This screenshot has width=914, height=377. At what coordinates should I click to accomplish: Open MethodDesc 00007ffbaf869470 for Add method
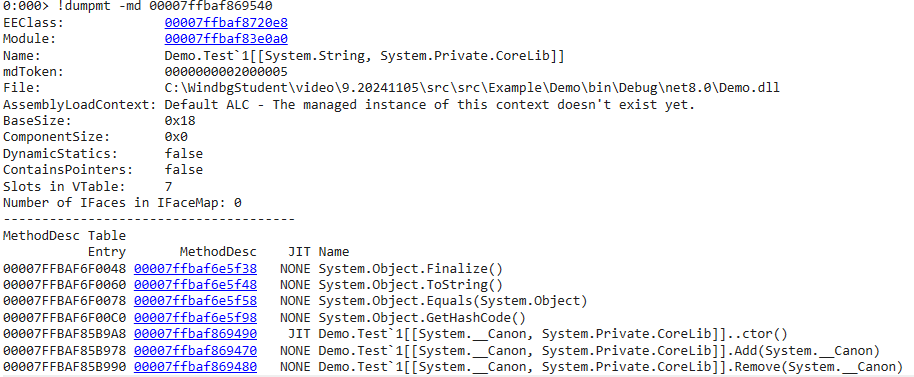[195, 350]
